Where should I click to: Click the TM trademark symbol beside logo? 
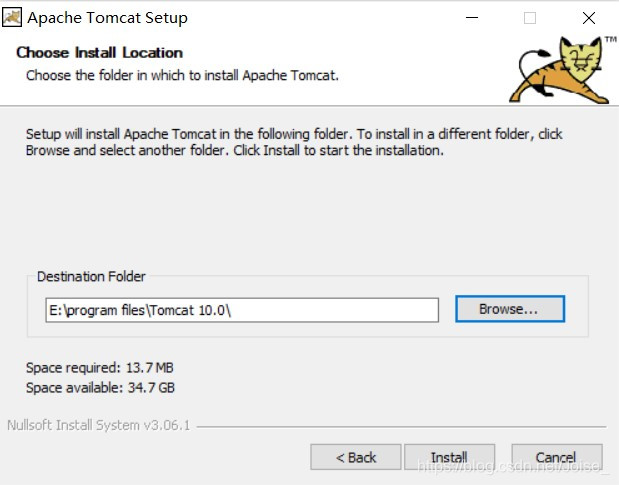pos(611,39)
